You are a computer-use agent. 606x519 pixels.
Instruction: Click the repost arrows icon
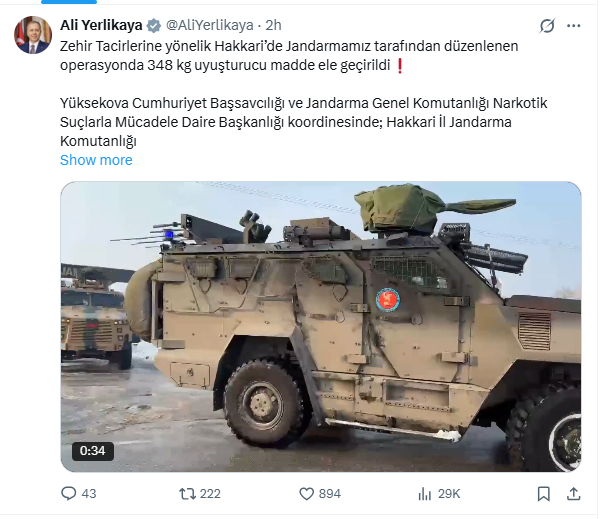click(x=187, y=493)
